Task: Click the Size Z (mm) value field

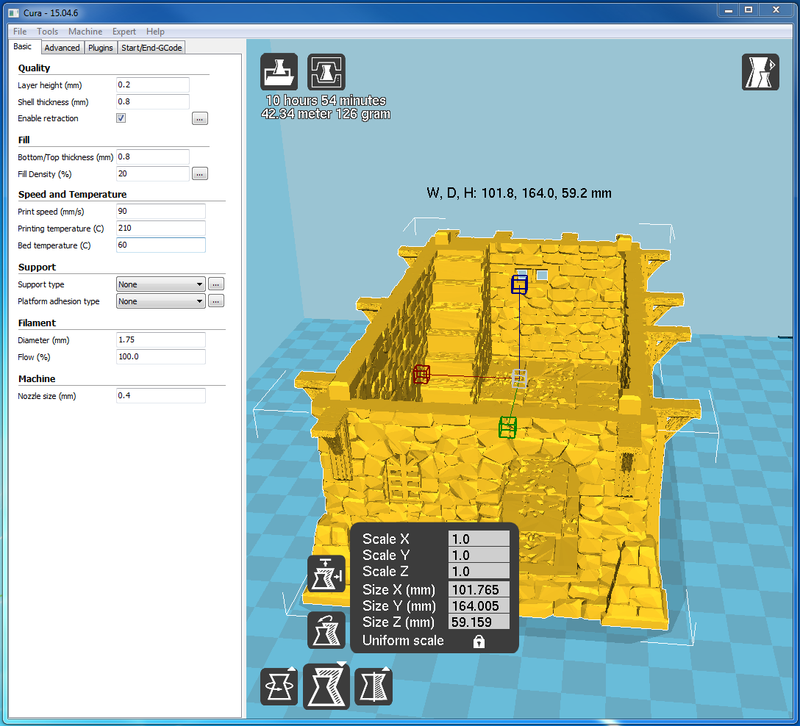Action: click(479, 622)
